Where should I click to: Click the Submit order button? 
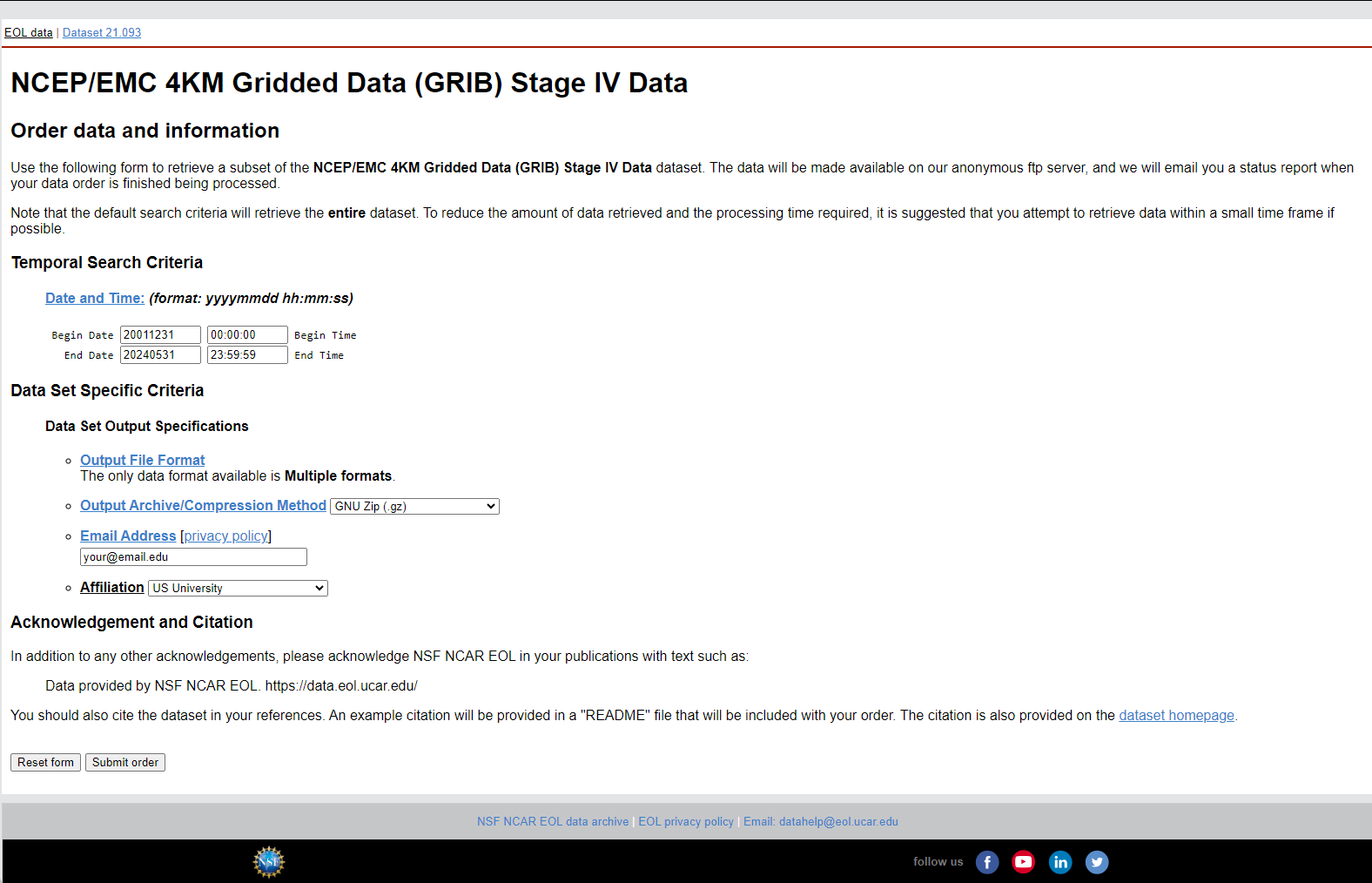point(125,762)
